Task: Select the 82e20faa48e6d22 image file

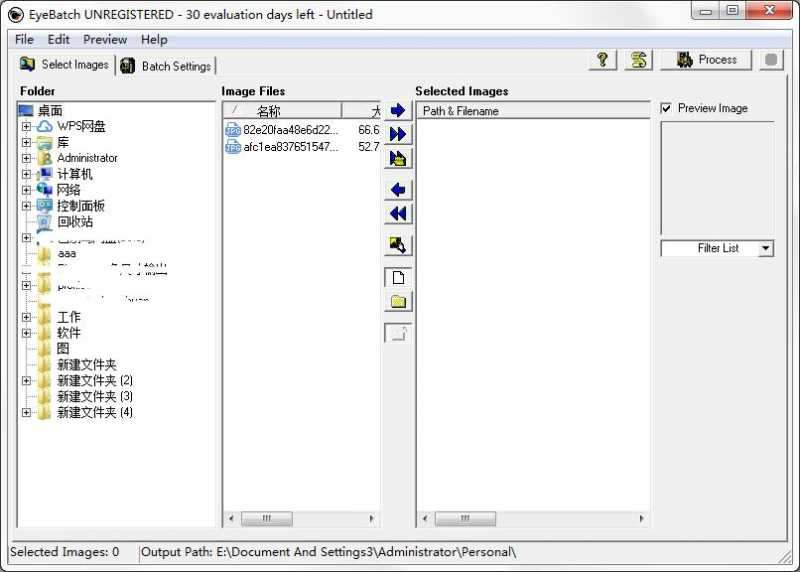Action: click(x=290, y=130)
